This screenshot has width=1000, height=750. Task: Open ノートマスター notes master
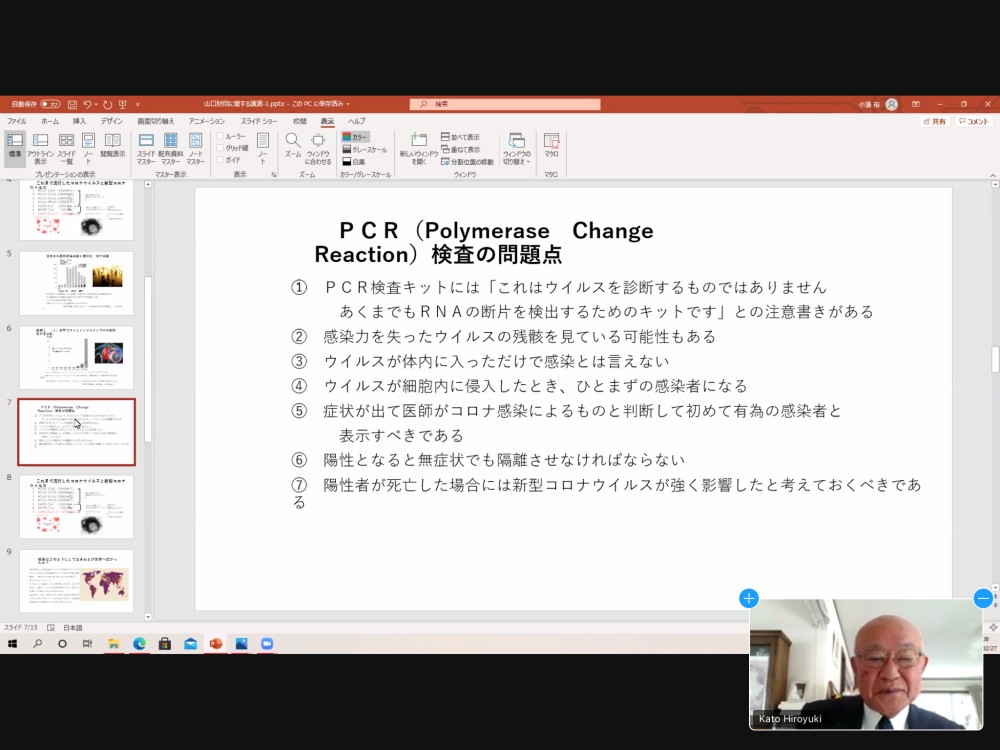point(196,147)
